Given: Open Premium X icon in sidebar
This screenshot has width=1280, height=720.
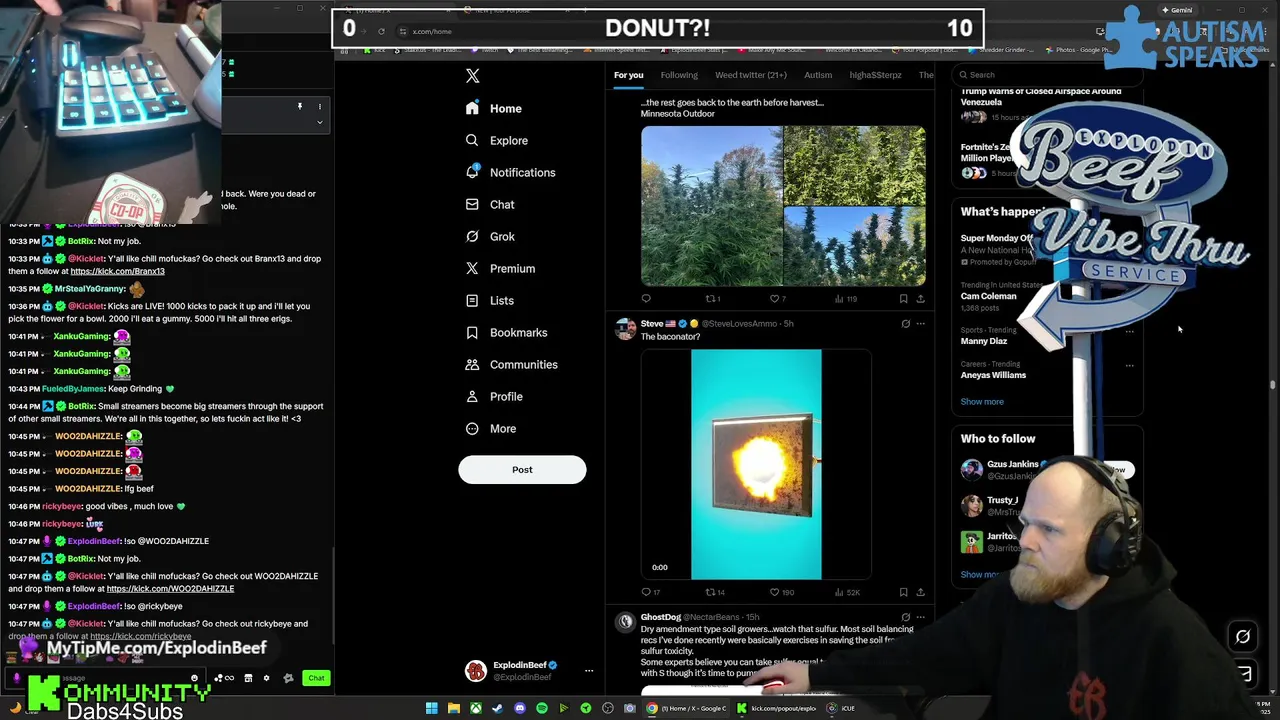Looking at the screenshot, I should (472, 268).
